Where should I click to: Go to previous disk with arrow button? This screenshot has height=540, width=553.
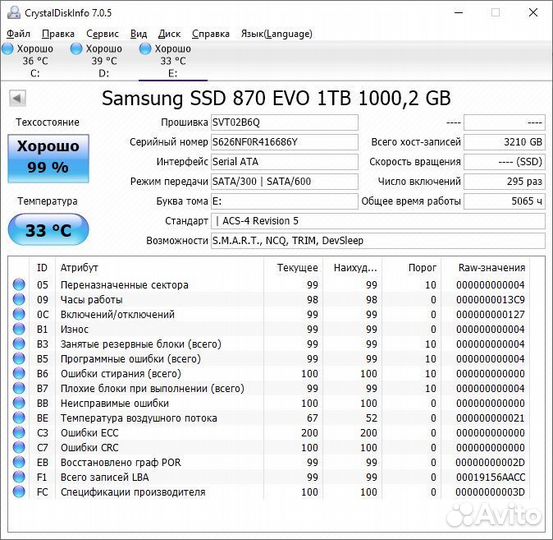[x=17, y=98]
